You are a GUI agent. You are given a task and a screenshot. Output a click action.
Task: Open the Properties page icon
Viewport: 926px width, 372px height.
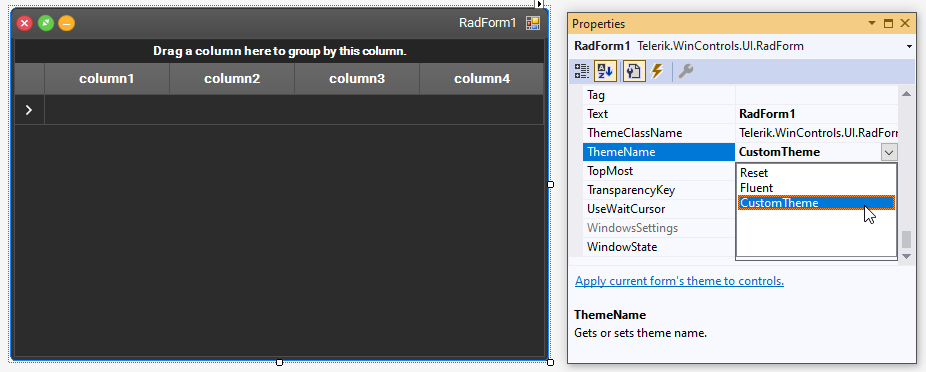(x=634, y=72)
